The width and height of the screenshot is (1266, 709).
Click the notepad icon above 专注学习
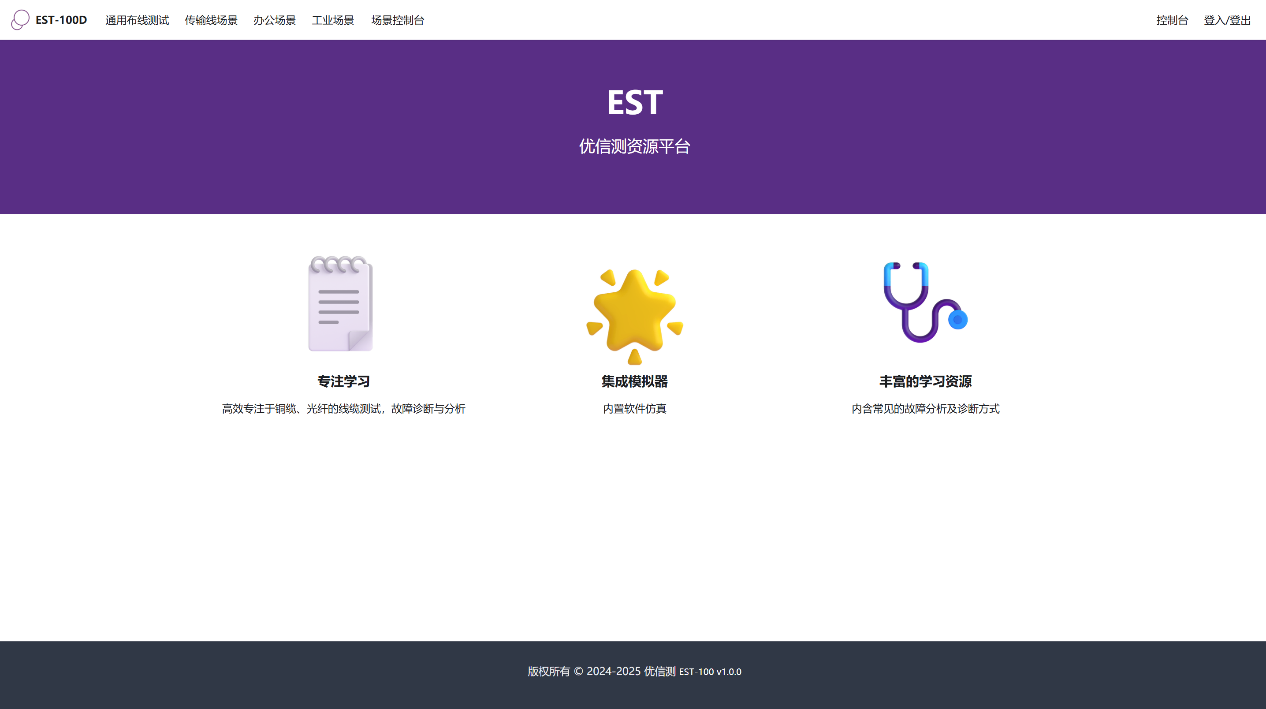(x=341, y=304)
